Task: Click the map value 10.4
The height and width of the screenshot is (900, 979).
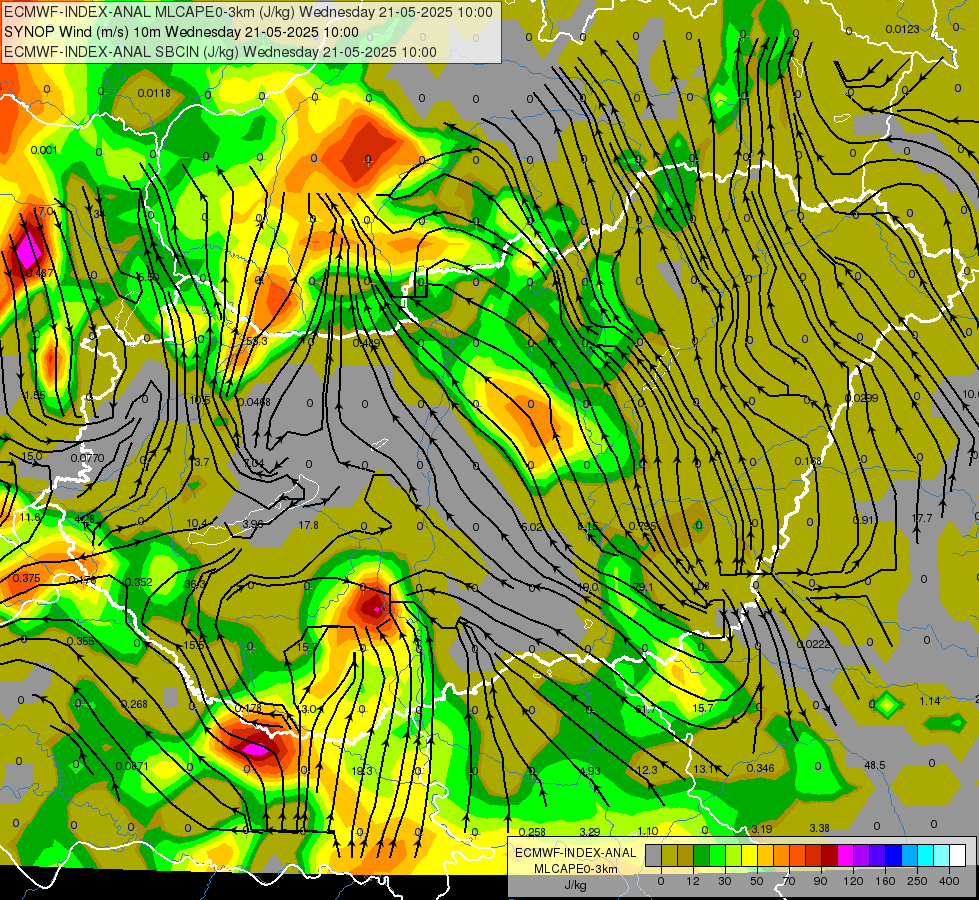Action: tap(197, 523)
